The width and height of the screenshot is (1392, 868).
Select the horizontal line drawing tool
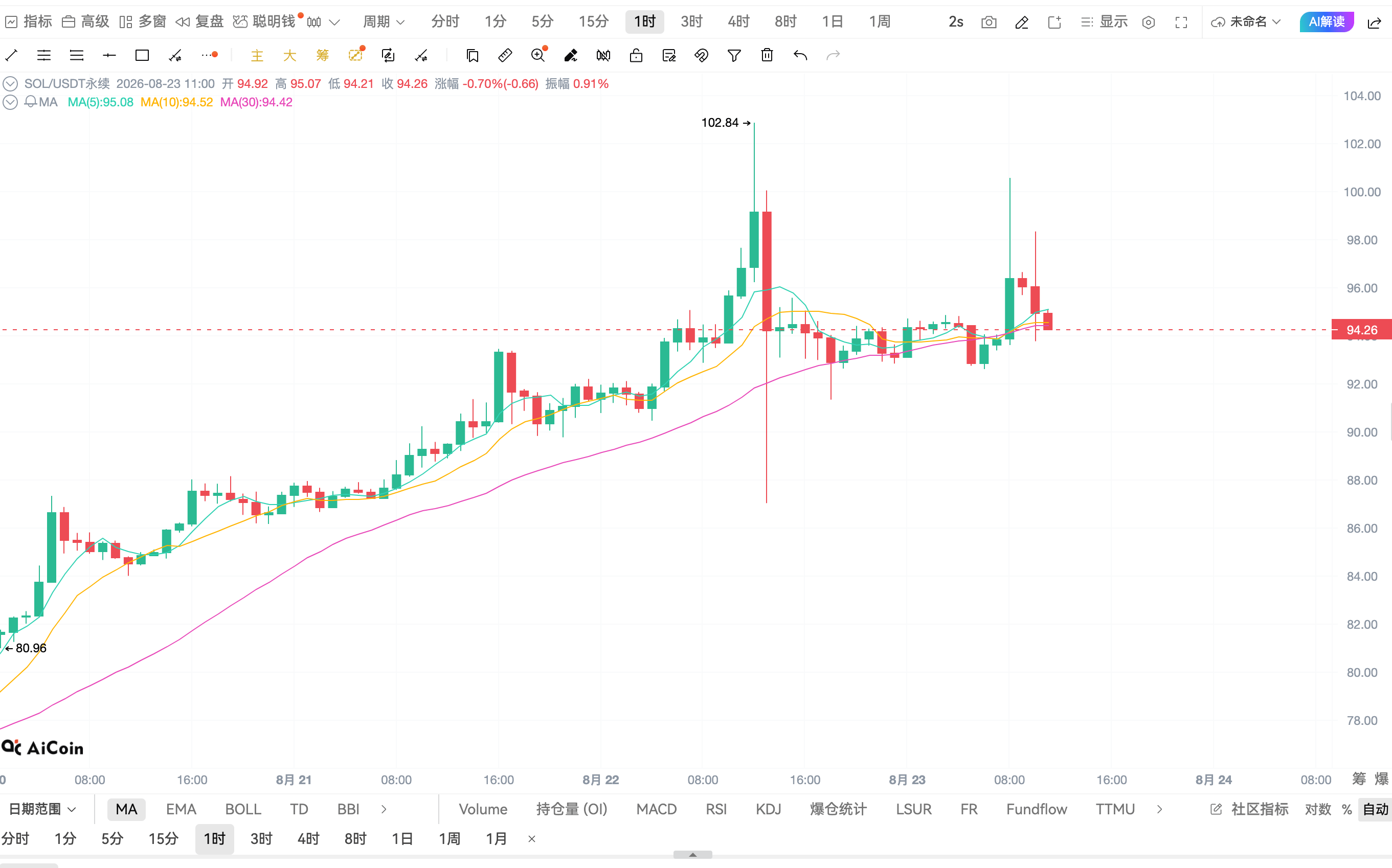(109, 56)
